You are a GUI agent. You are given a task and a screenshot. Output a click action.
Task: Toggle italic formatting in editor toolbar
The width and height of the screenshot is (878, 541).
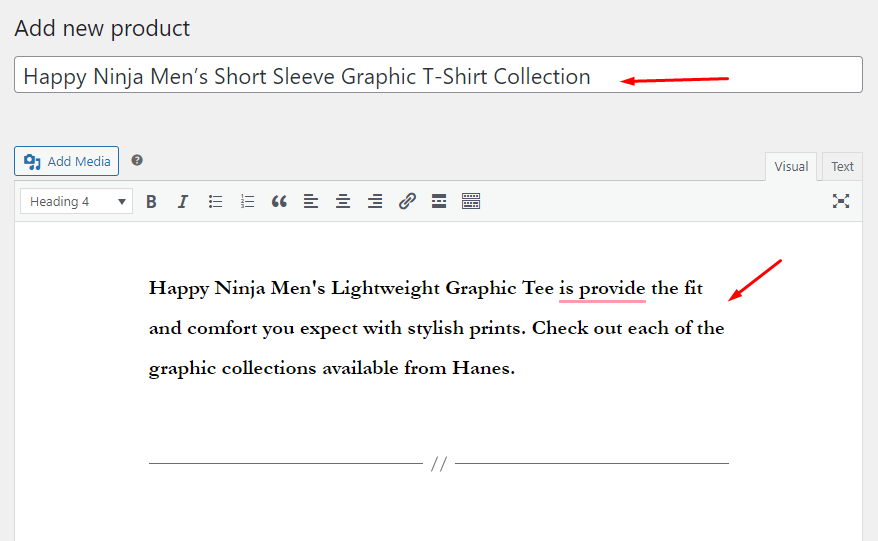[183, 202]
